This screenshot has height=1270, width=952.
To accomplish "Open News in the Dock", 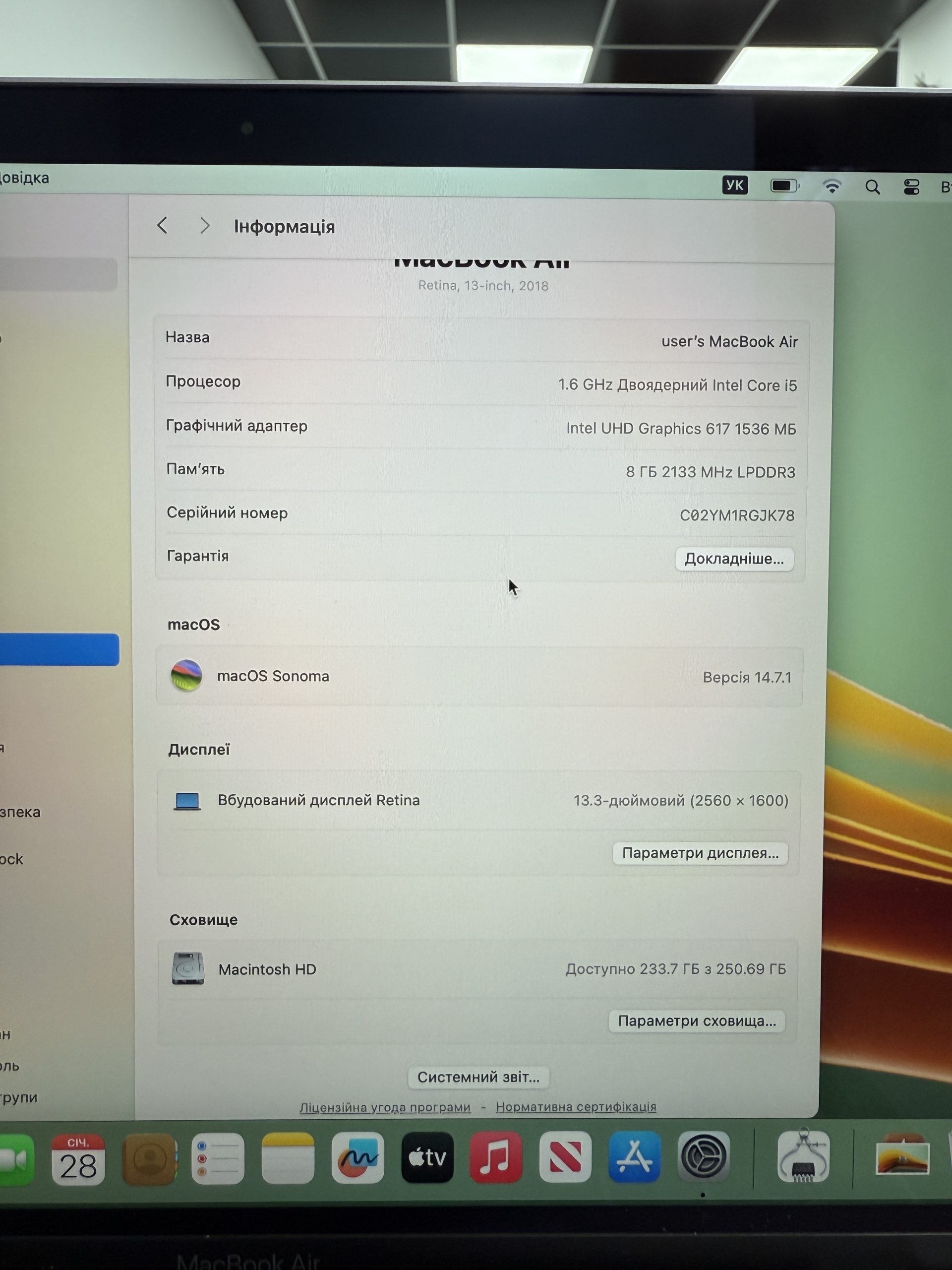I will click(565, 1157).
